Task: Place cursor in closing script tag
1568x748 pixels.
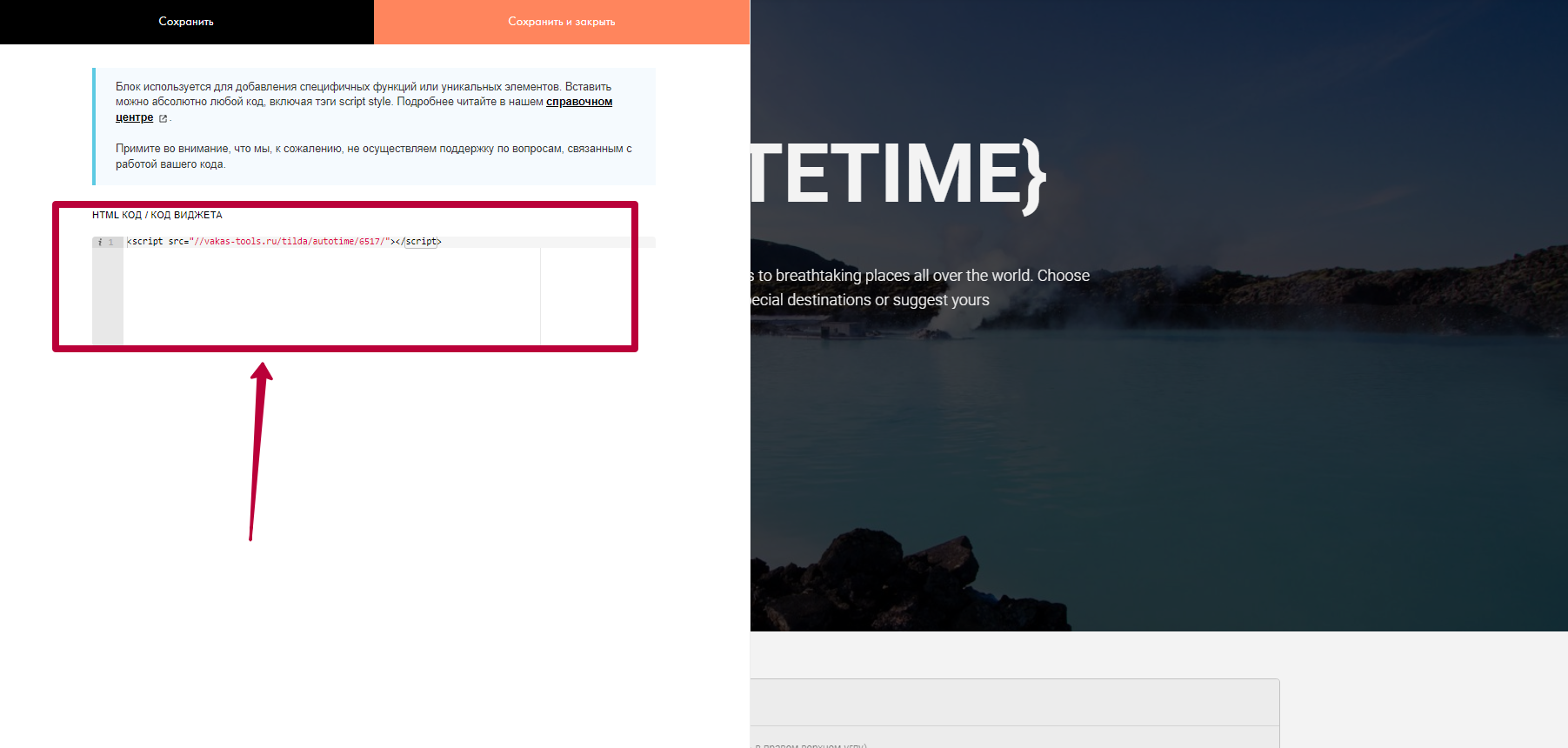Action: click(421, 242)
